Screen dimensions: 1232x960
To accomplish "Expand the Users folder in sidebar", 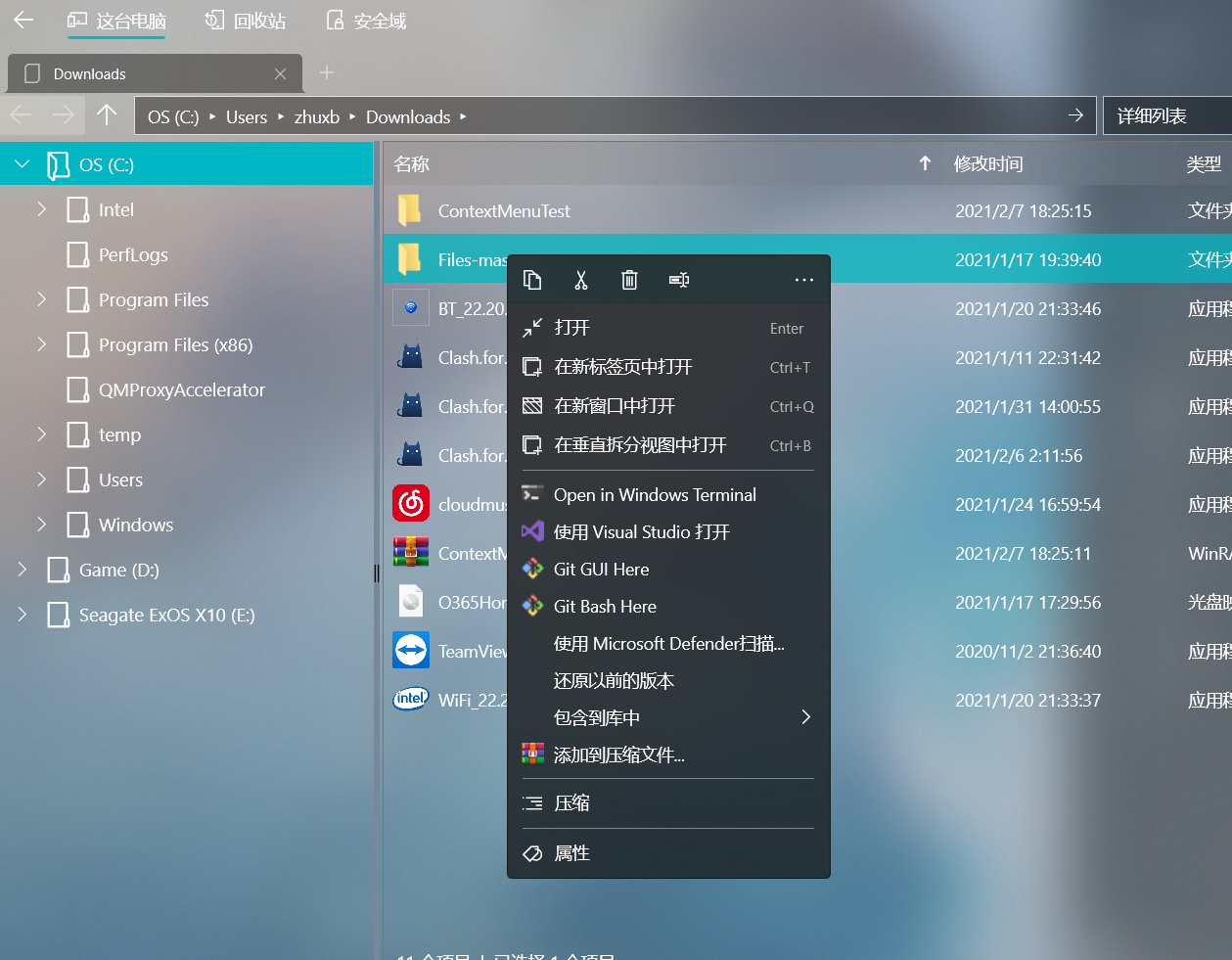I will click(x=40, y=480).
